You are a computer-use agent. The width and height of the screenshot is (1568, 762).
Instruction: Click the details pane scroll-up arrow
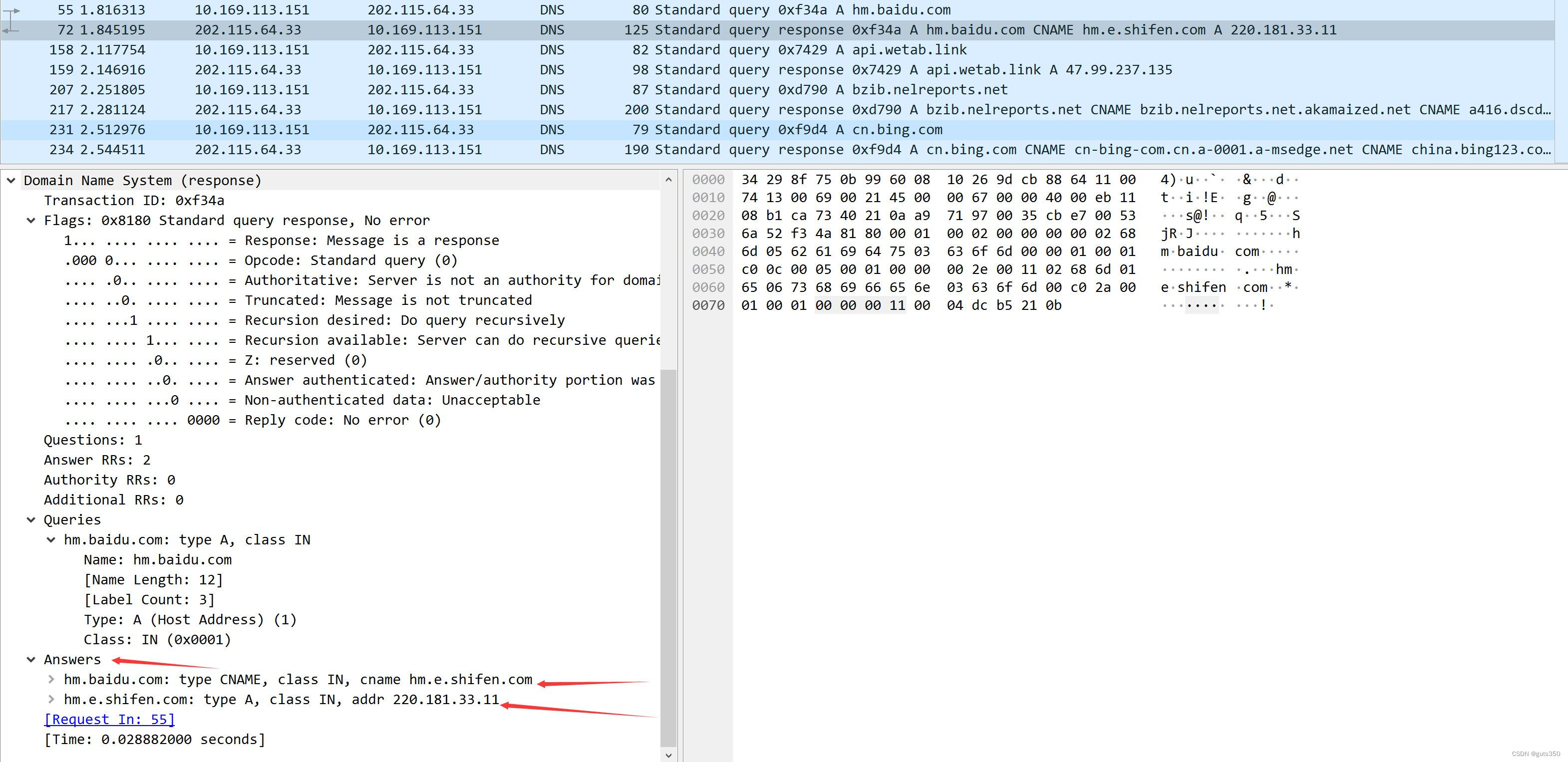pos(668,180)
